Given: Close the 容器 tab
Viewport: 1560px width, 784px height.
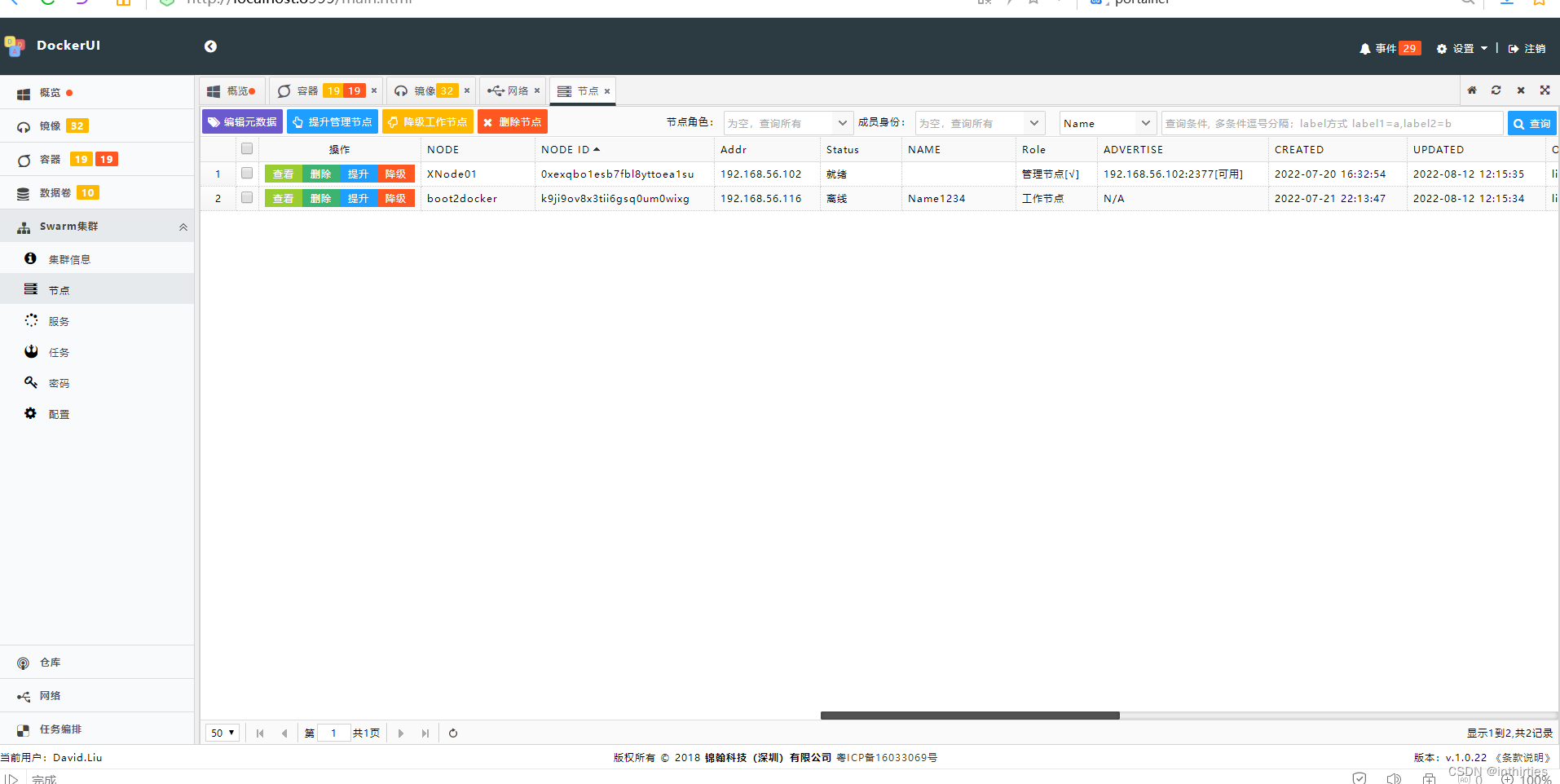Looking at the screenshot, I should [374, 91].
